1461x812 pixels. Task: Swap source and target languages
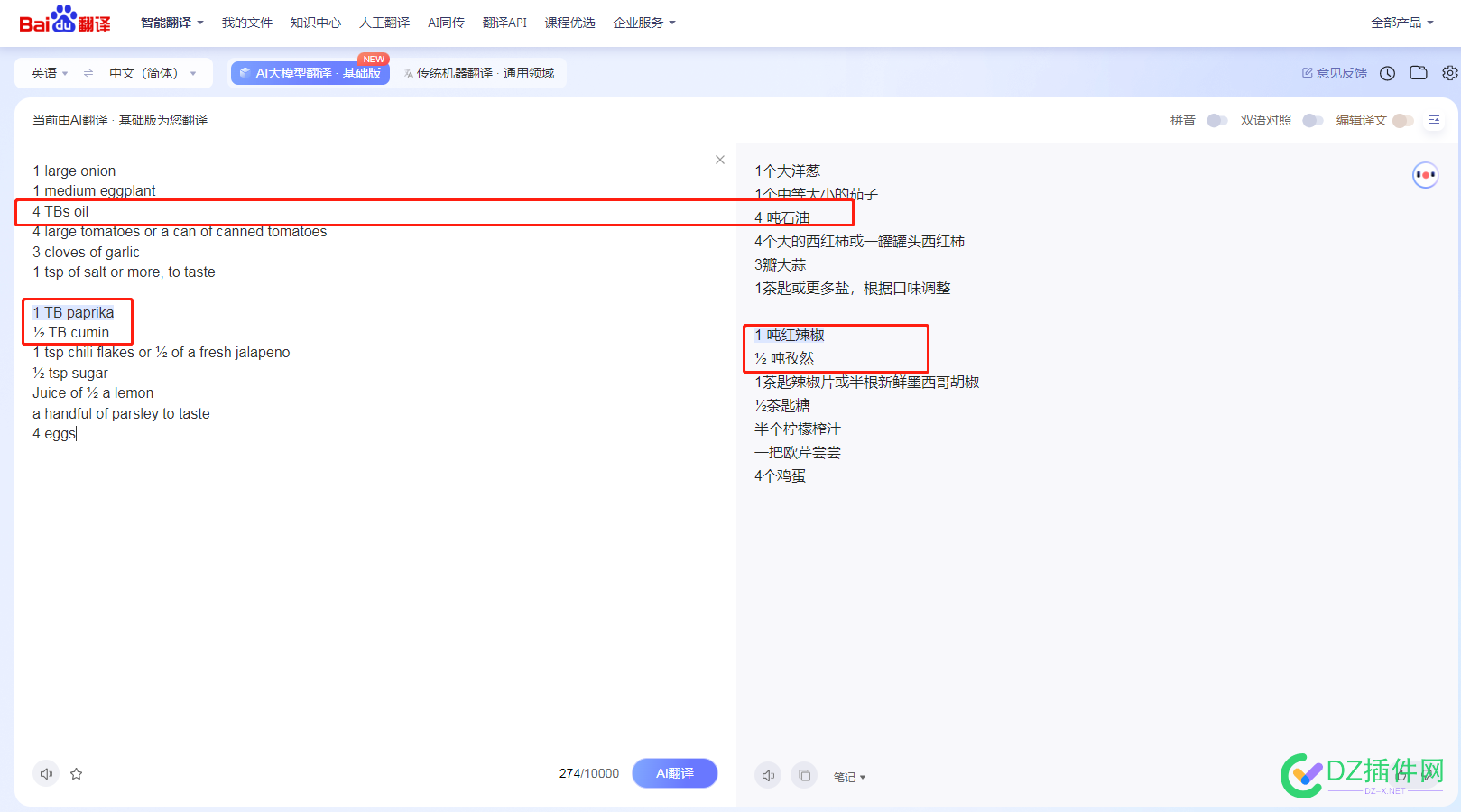click(88, 73)
